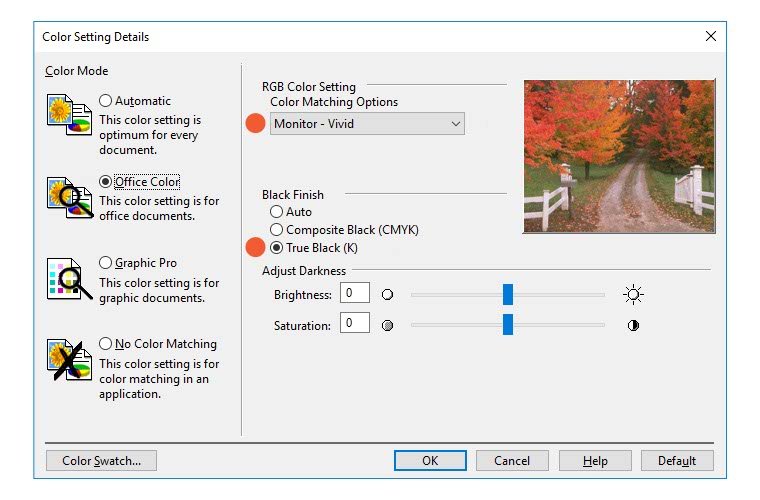Viewport: 760px width, 500px height.
Task: Open the Color Matching Options dropdown
Action: (x=367, y=124)
